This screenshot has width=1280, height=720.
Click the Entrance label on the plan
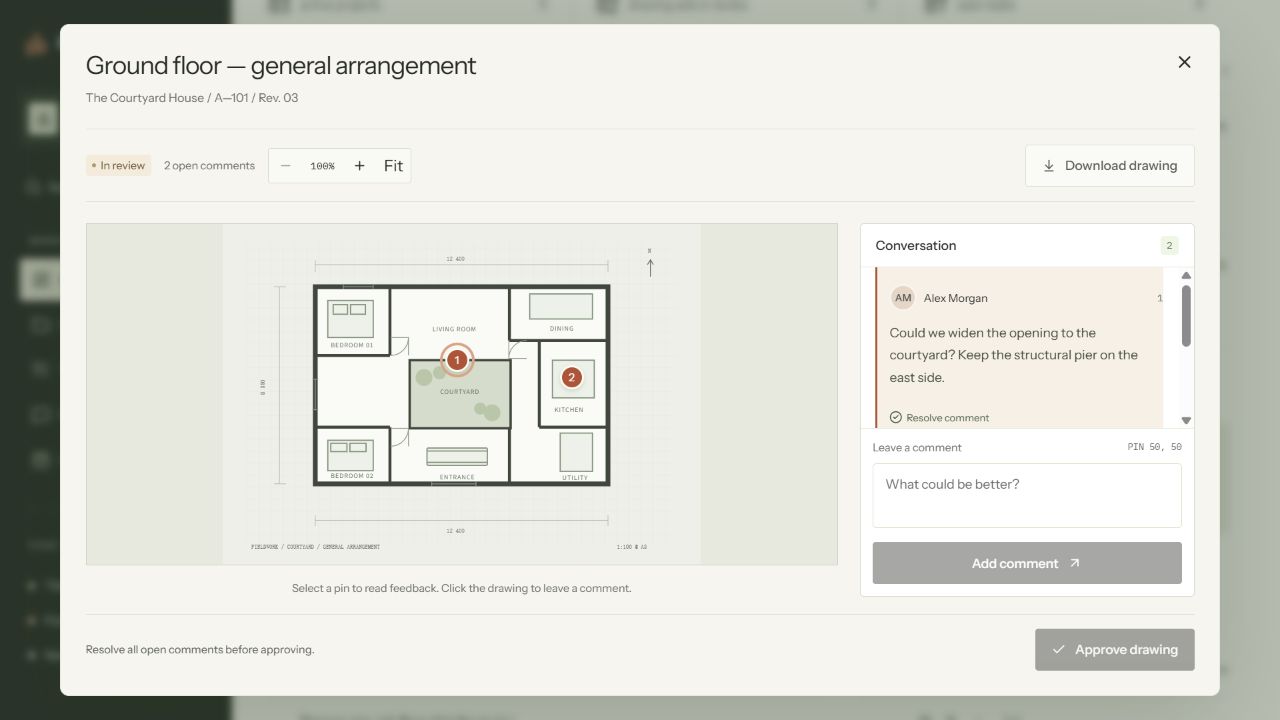click(x=457, y=477)
